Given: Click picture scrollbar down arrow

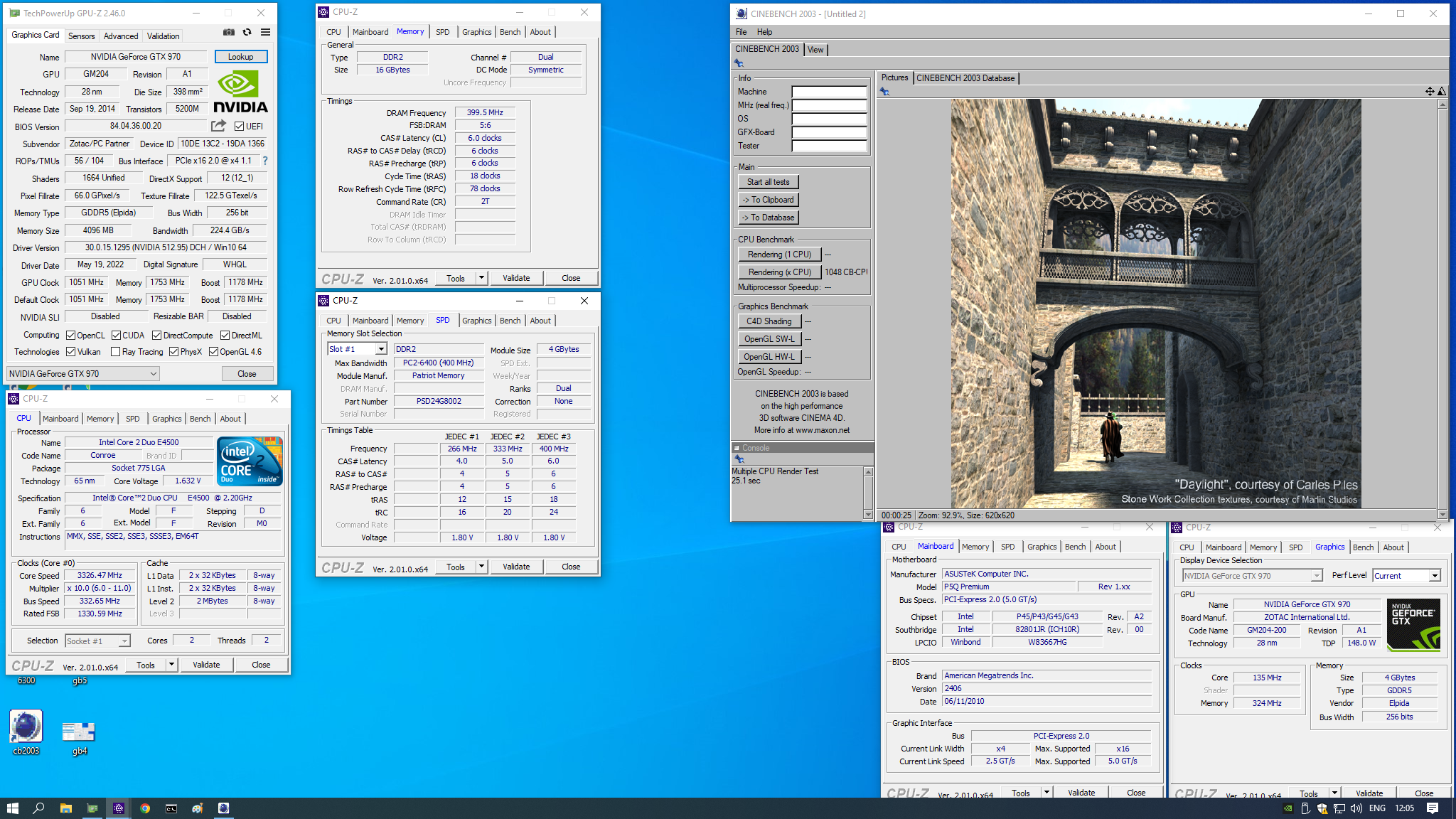Looking at the screenshot, I should [x=1442, y=514].
